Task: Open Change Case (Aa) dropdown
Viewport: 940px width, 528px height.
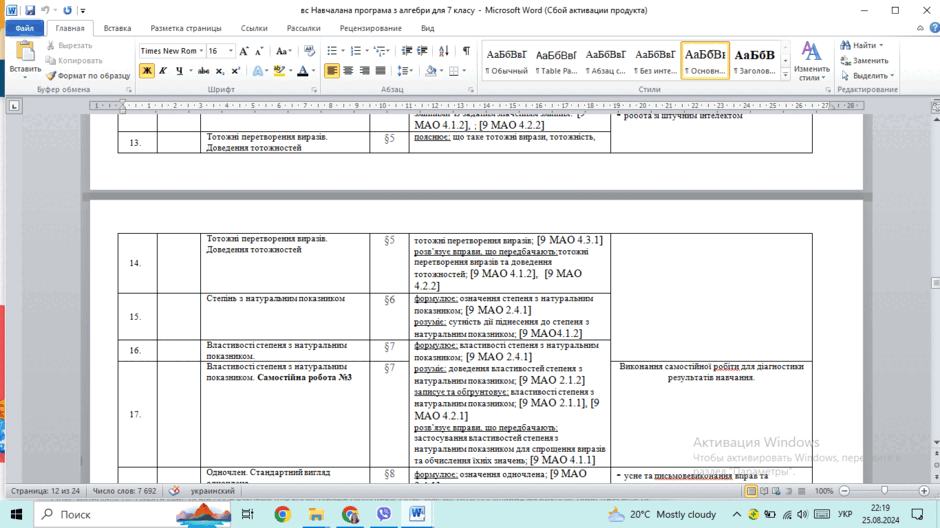Action: coord(283,51)
